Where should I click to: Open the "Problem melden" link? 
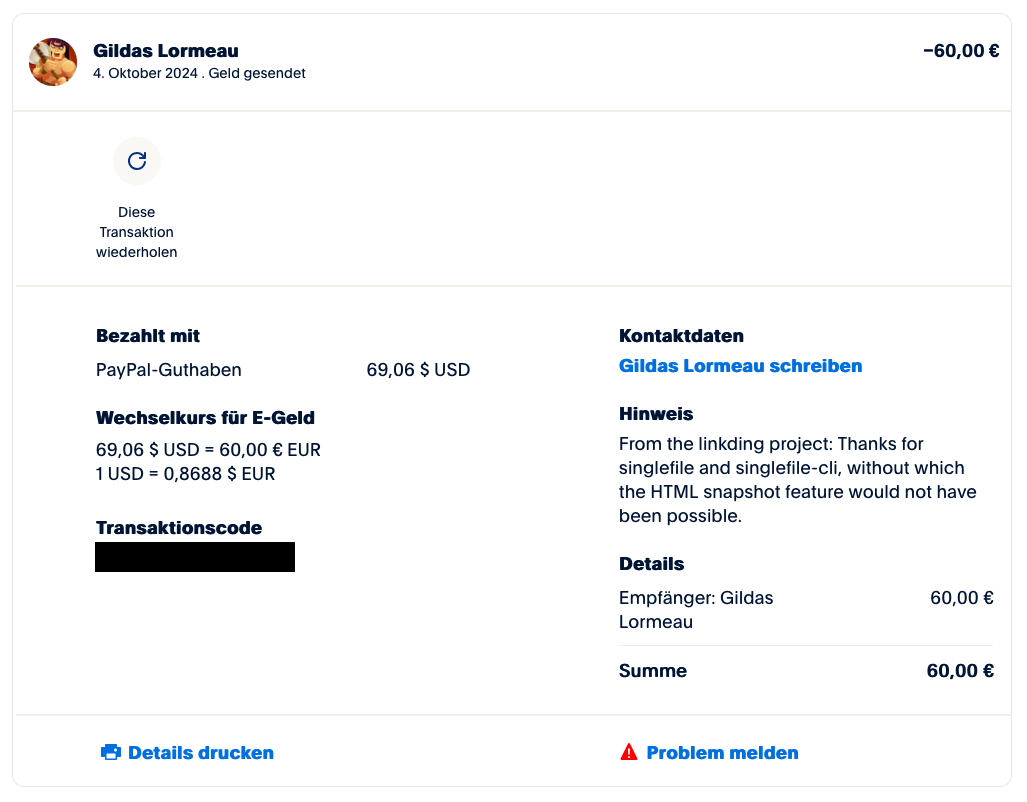(722, 753)
